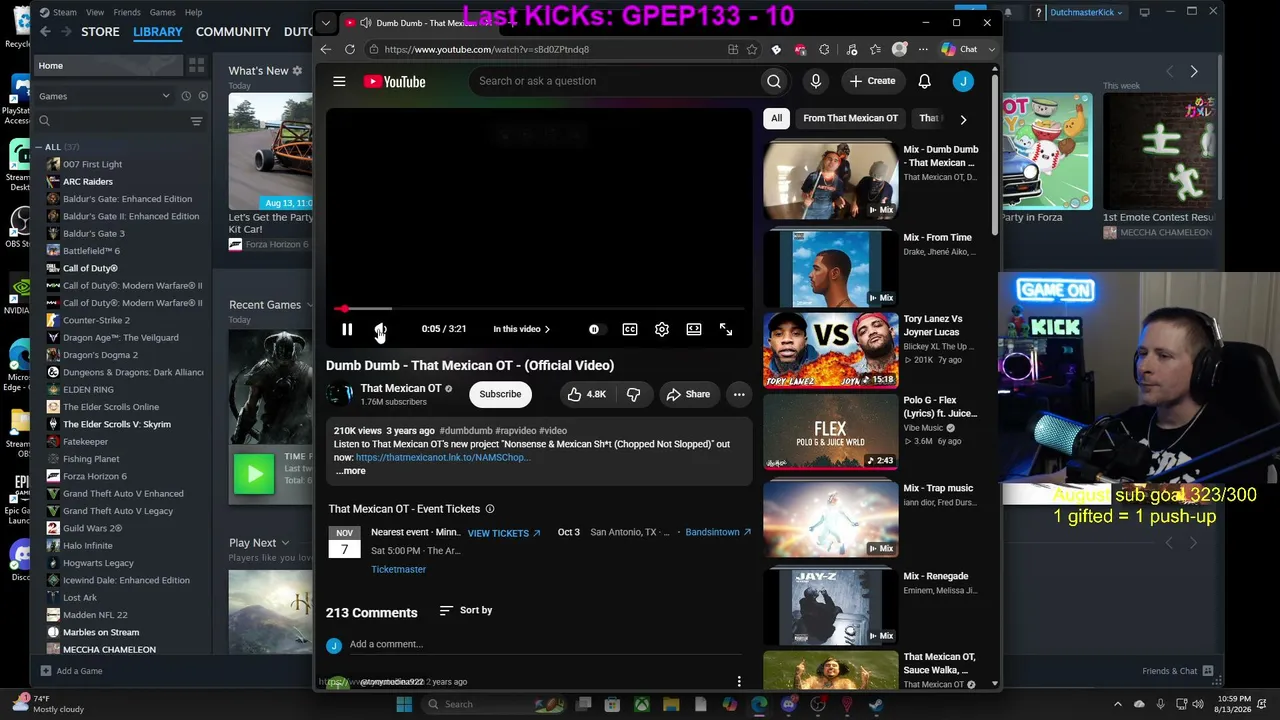Open the Edge extensions puzzle icon
Screen dimensions: 1280x720
click(824, 49)
